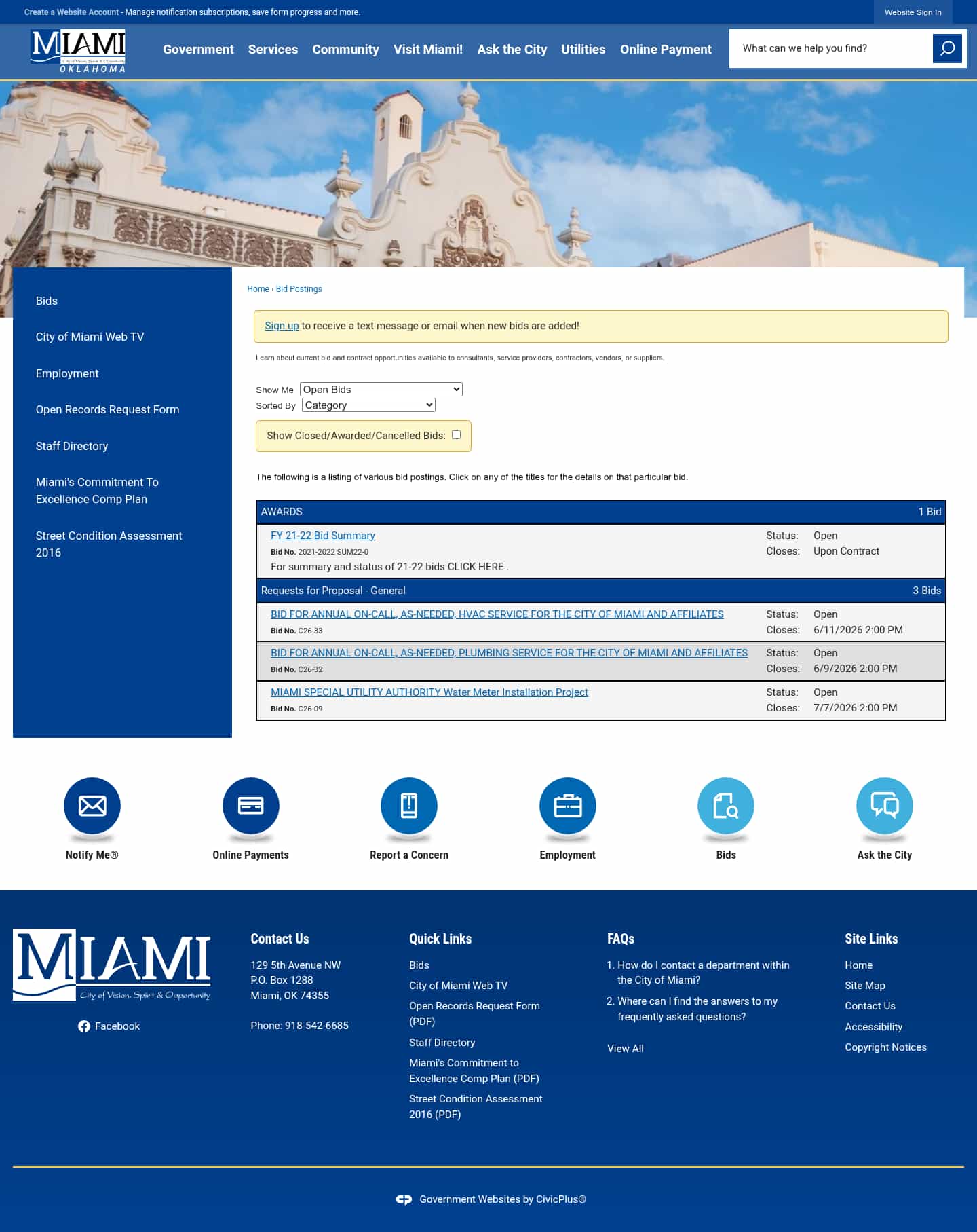The width and height of the screenshot is (977, 1232).
Task: Open FY 21-22 Bid Summary link
Action: click(x=323, y=536)
